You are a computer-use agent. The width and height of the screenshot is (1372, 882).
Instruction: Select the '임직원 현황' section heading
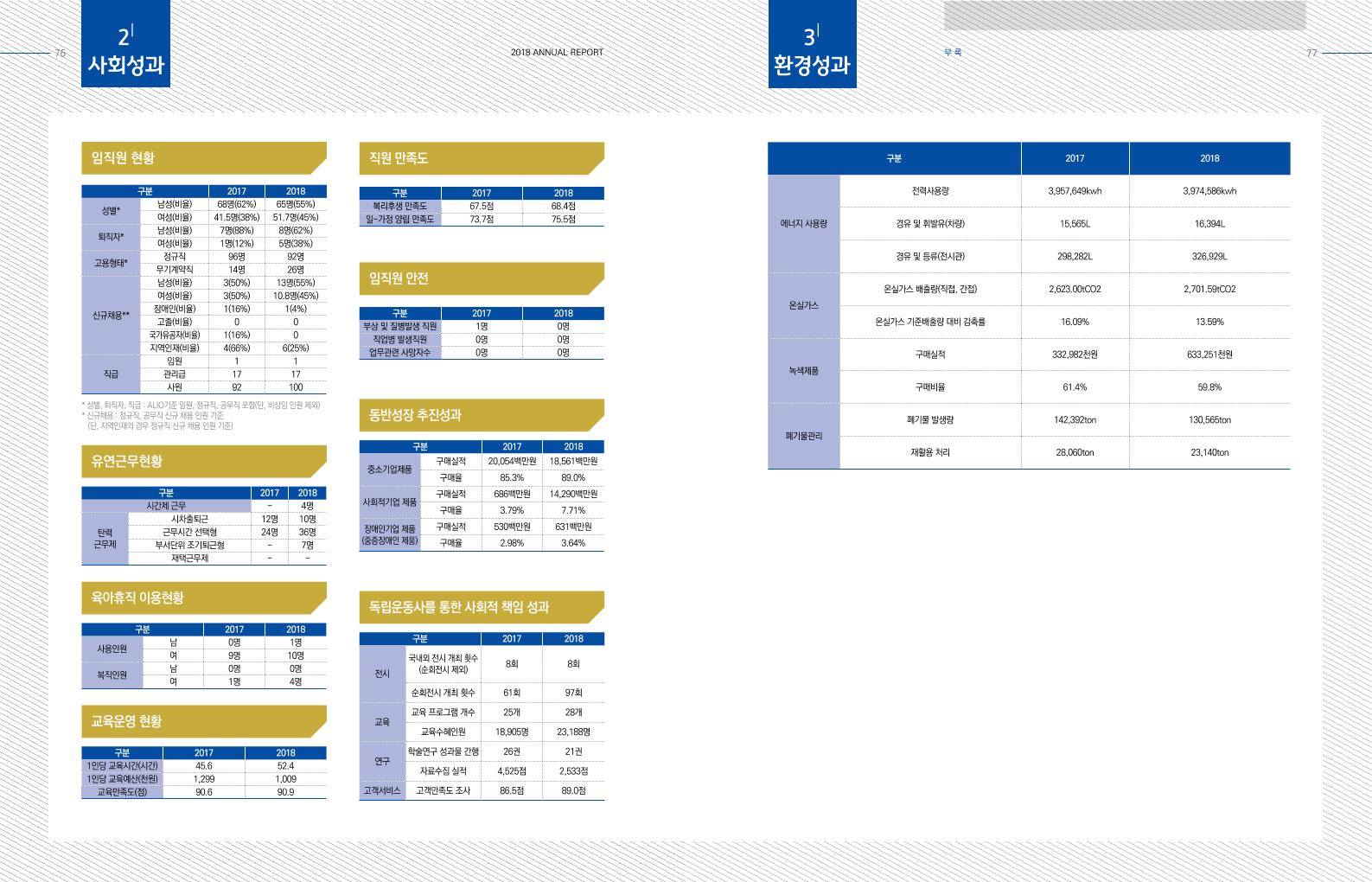[x=204, y=158]
